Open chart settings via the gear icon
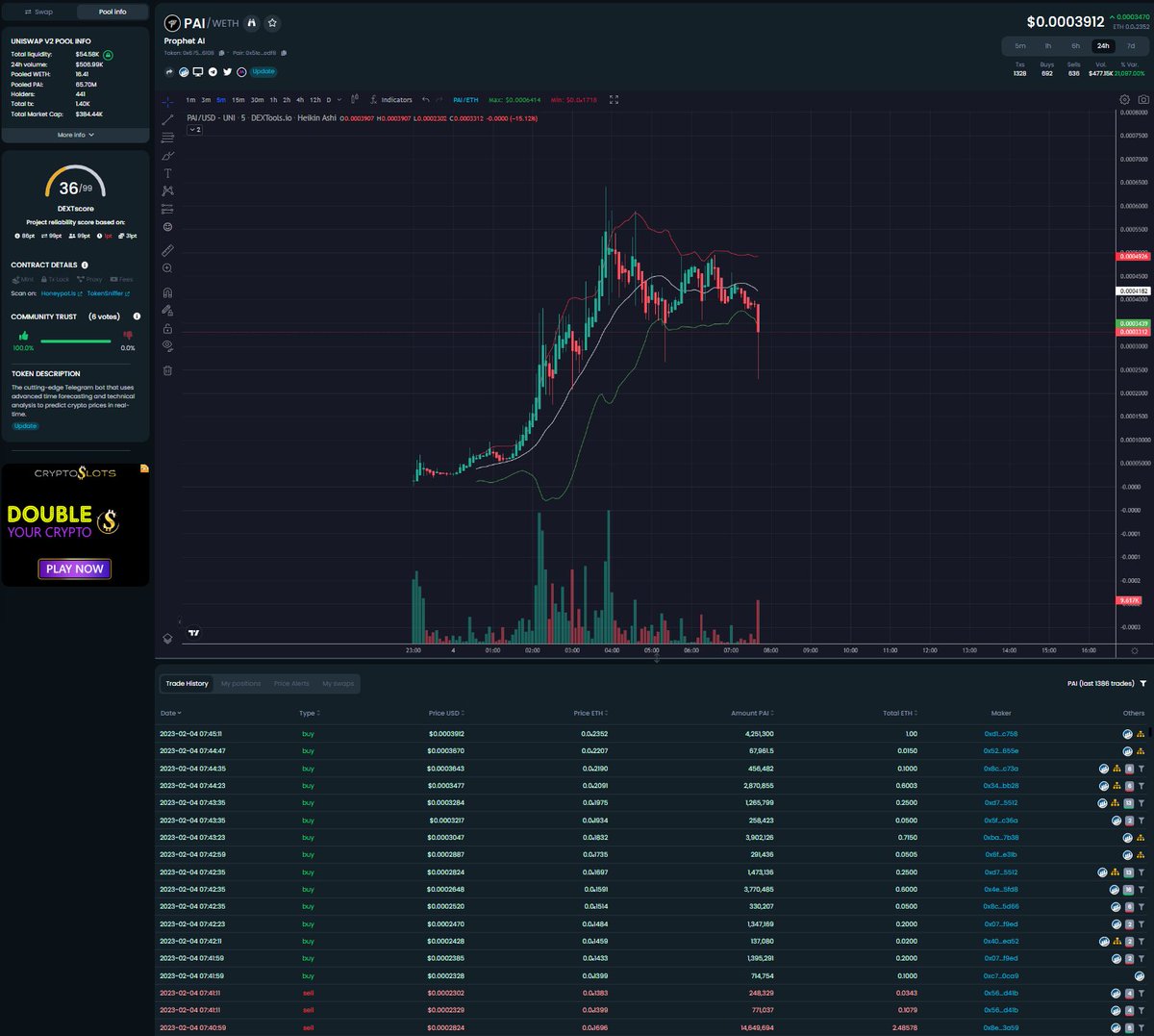This screenshot has height=1036, width=1154. coord(1123,98)
